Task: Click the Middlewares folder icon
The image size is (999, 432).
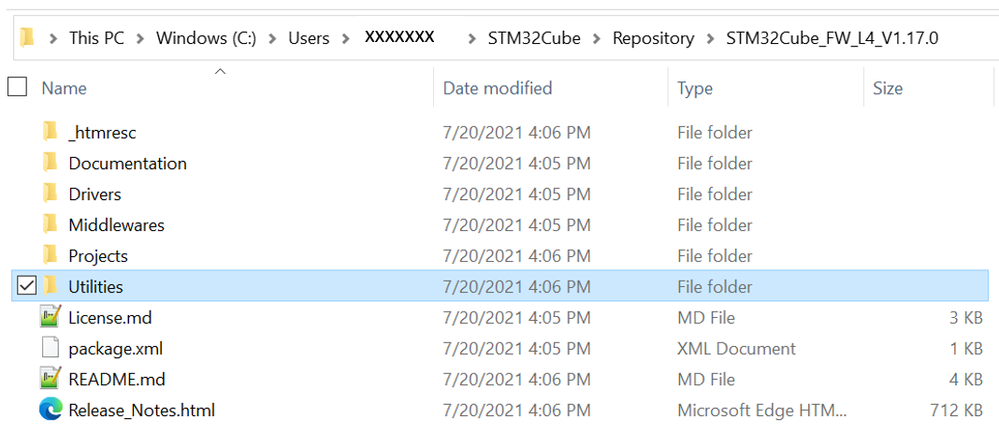Action: pos(50,225)
